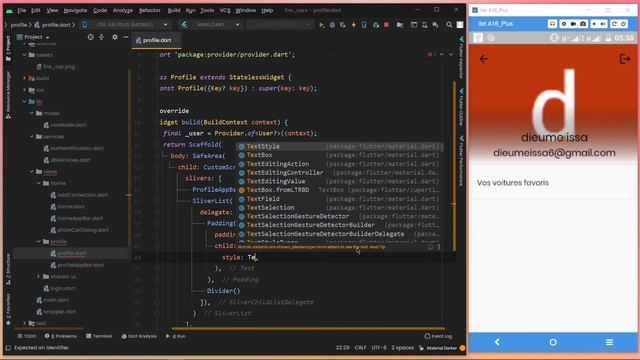This screenshot has height=360, width=640.
Task: Take screenshot with camera icon in mirroring toolbar
Action: pyautogui.click(x=583, y=24)
